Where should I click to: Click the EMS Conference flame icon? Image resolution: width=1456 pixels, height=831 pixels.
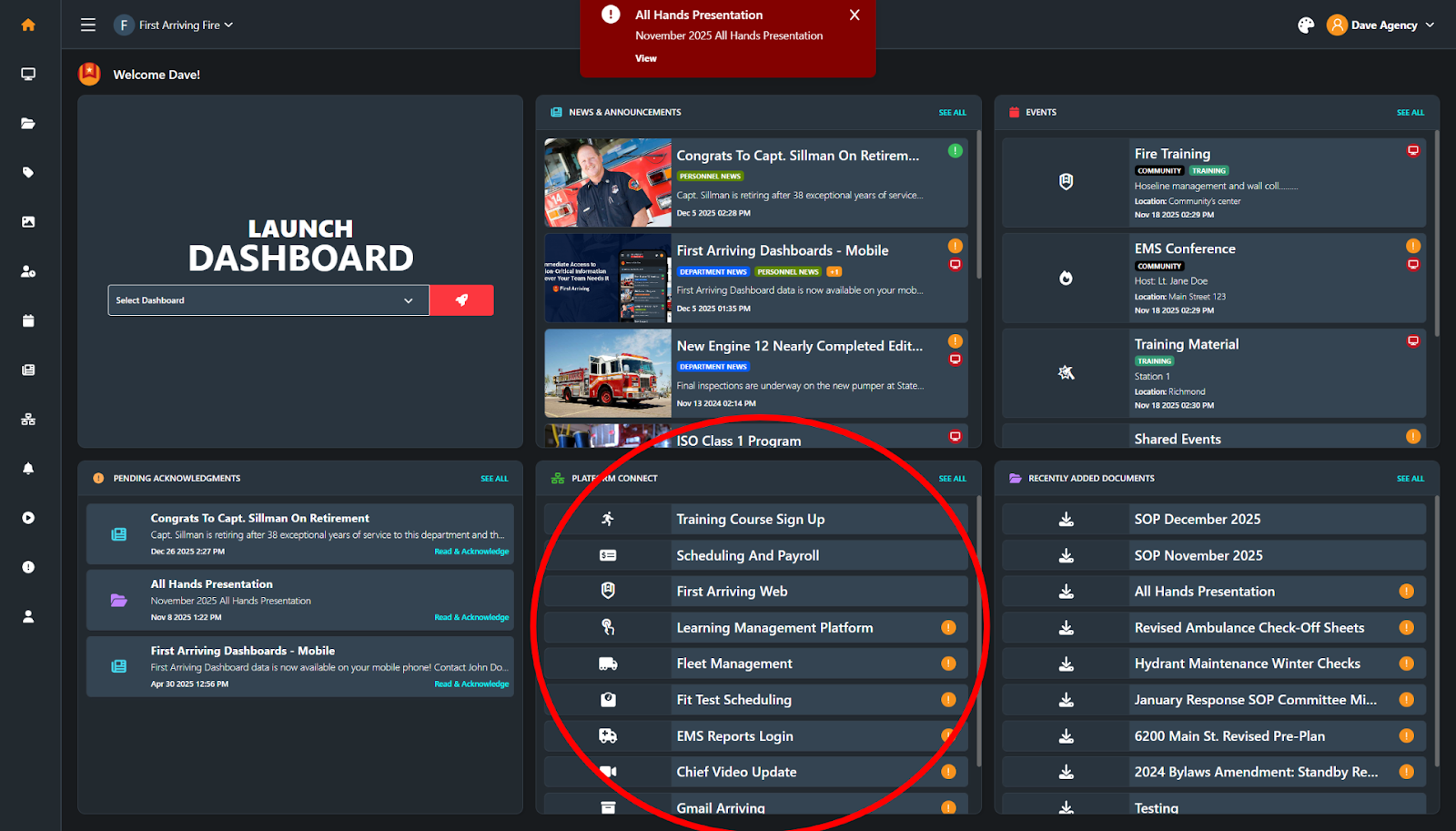pyautogui.click(x=1067, y=278)
